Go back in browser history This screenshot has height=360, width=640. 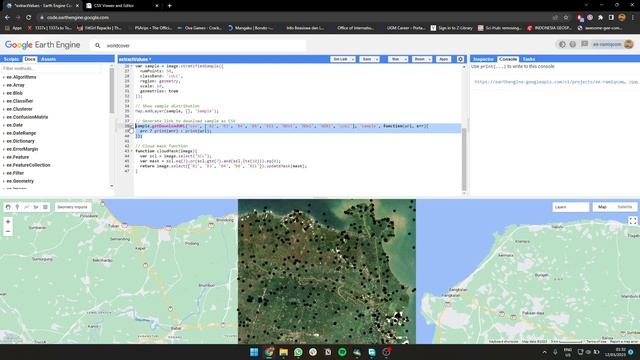point(7,18)
